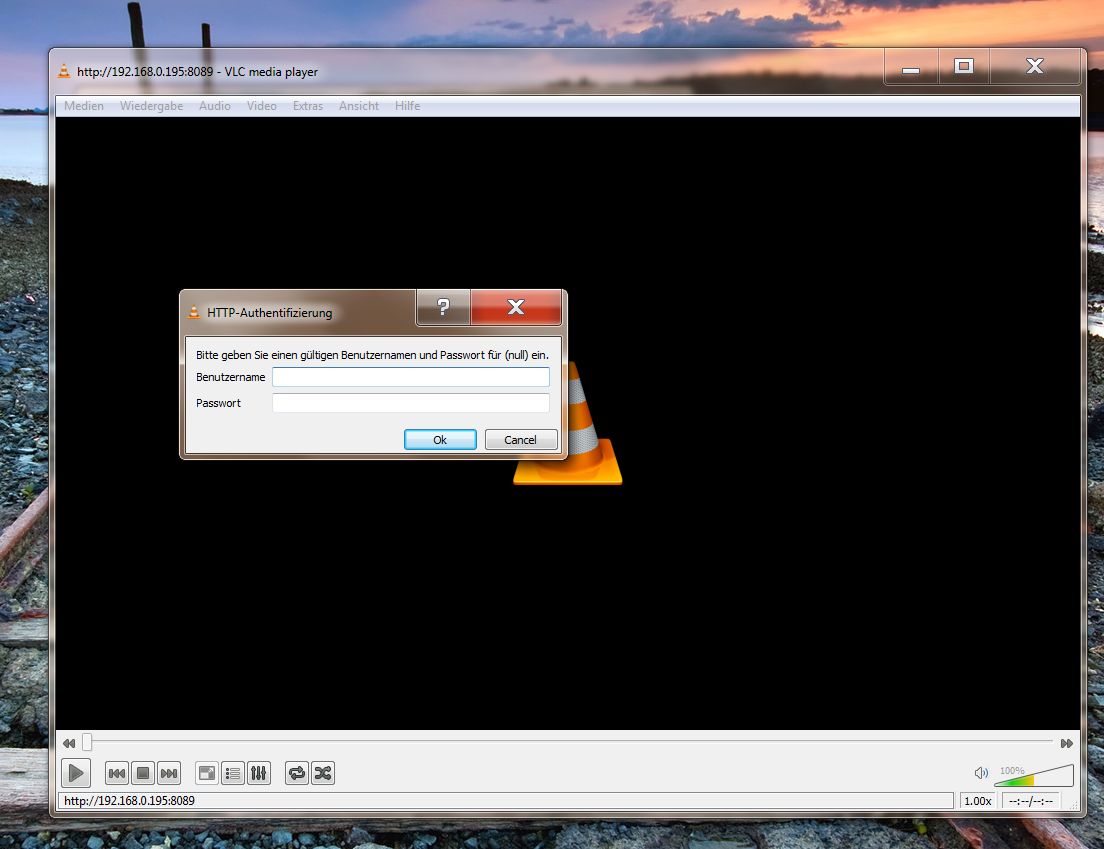Click the dialog help question mark button
Viewport: 1104px width, 849px height.
(x=443, y=307)
